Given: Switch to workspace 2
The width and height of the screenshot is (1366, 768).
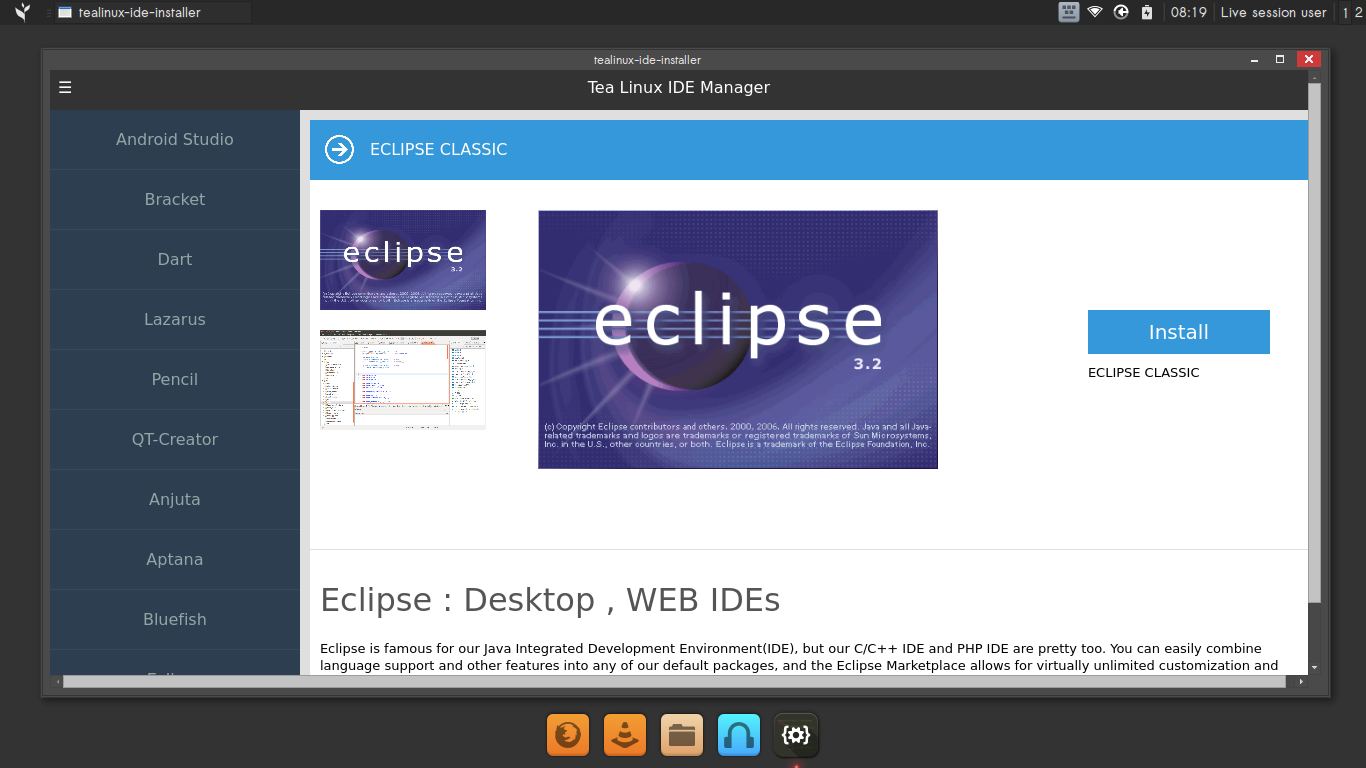Looking at the screenshot, I should 1358,12.
